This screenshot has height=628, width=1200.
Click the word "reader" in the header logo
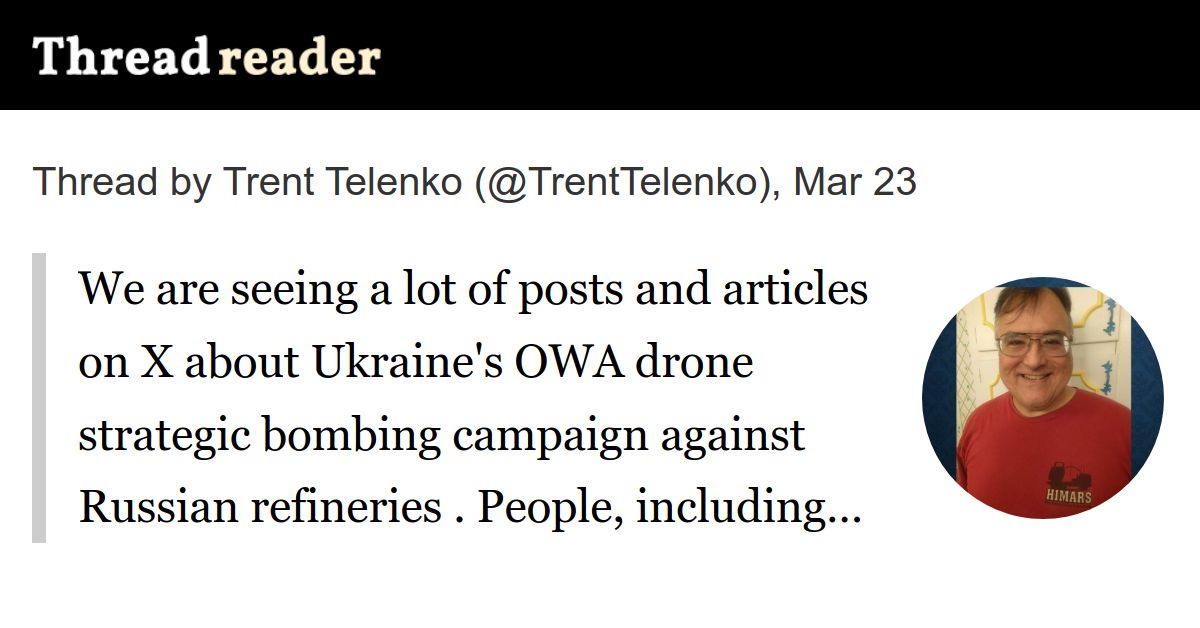click(299, 57)
